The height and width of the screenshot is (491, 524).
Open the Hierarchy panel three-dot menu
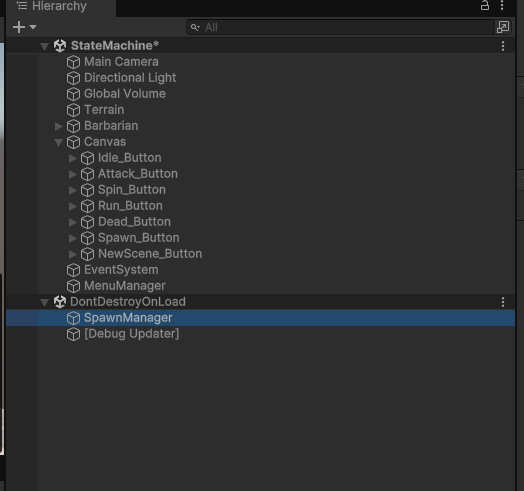[502, 5]
